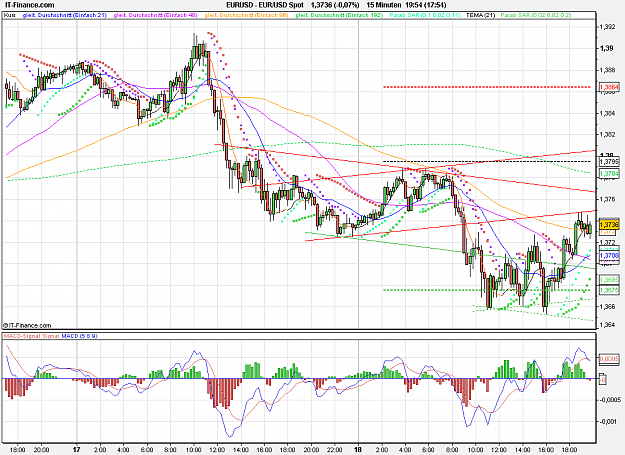Select the second Parab SAR legend at right
The height and width of the screenshot is (455, 625).
536,15
